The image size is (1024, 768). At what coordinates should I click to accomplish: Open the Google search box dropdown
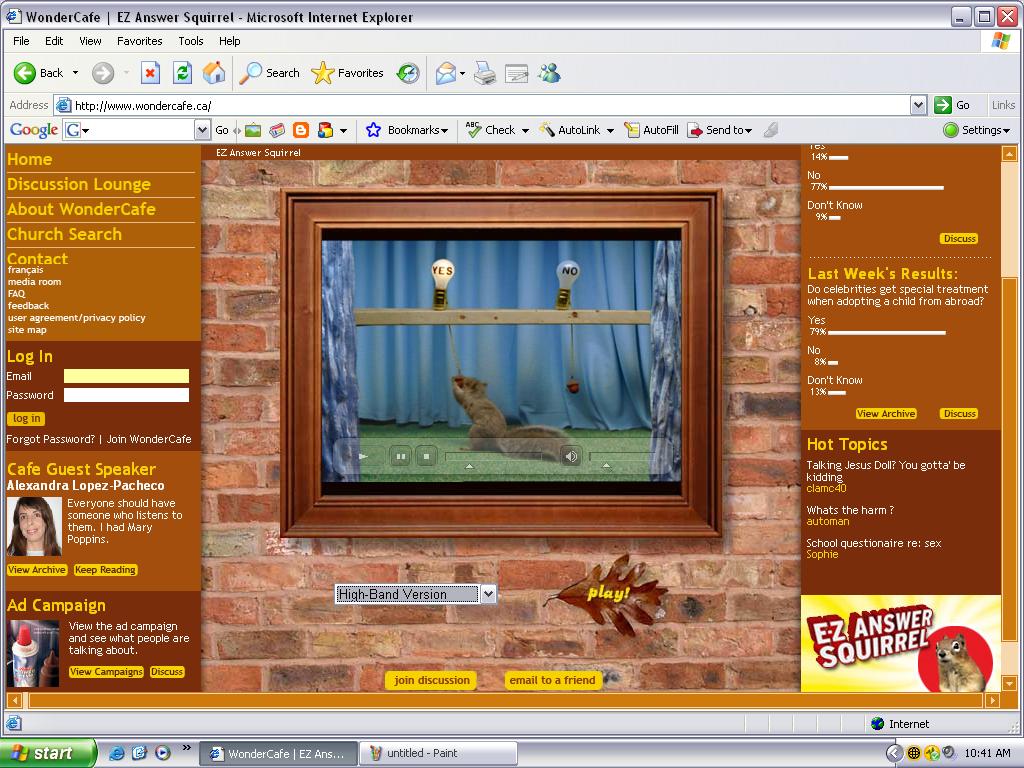click(x=202, y=130)
